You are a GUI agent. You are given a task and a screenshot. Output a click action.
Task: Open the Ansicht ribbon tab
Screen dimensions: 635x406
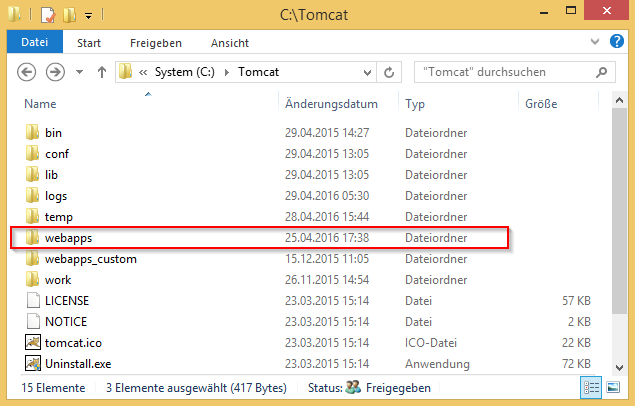[x=230, y=43]
